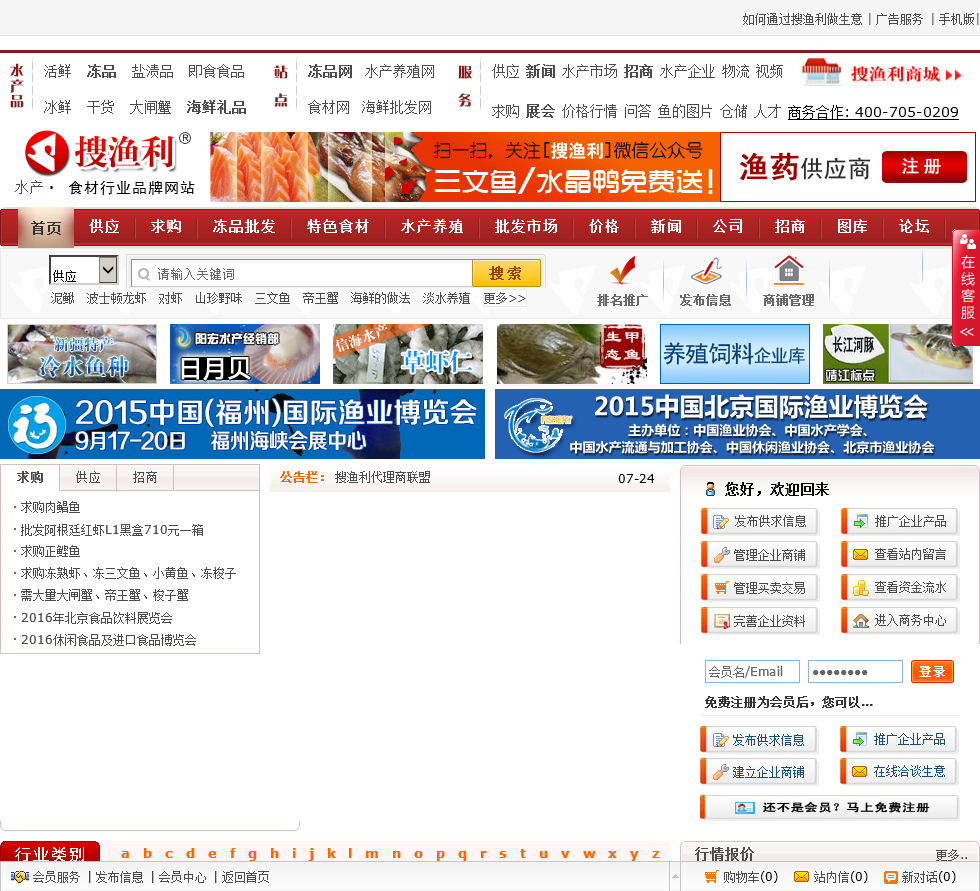Open the 供应 search type dropdown

84,271
